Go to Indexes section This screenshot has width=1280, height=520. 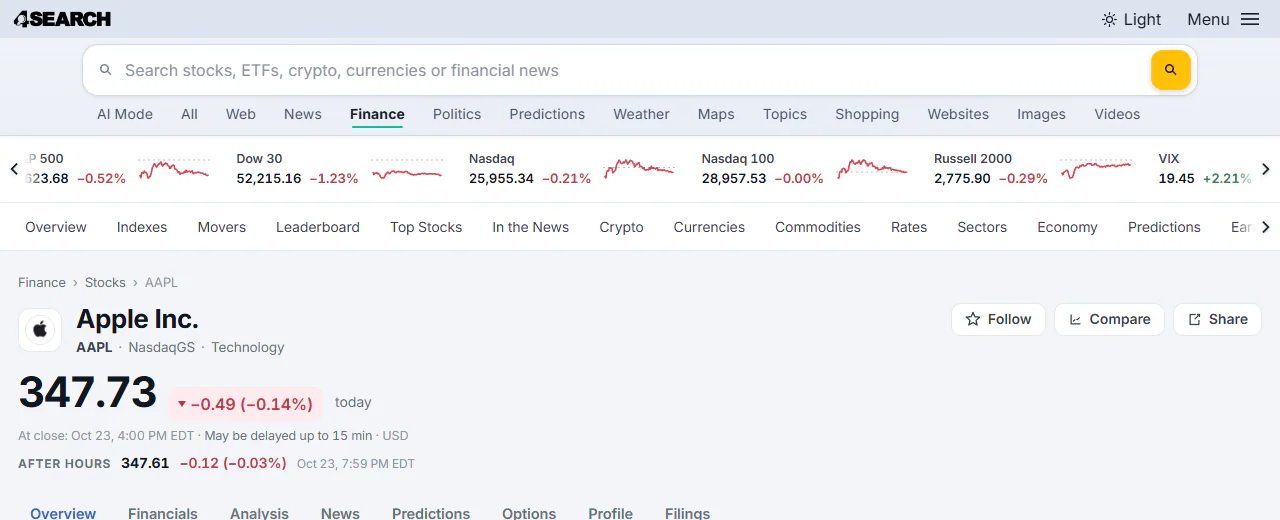[x=142, y=227]
